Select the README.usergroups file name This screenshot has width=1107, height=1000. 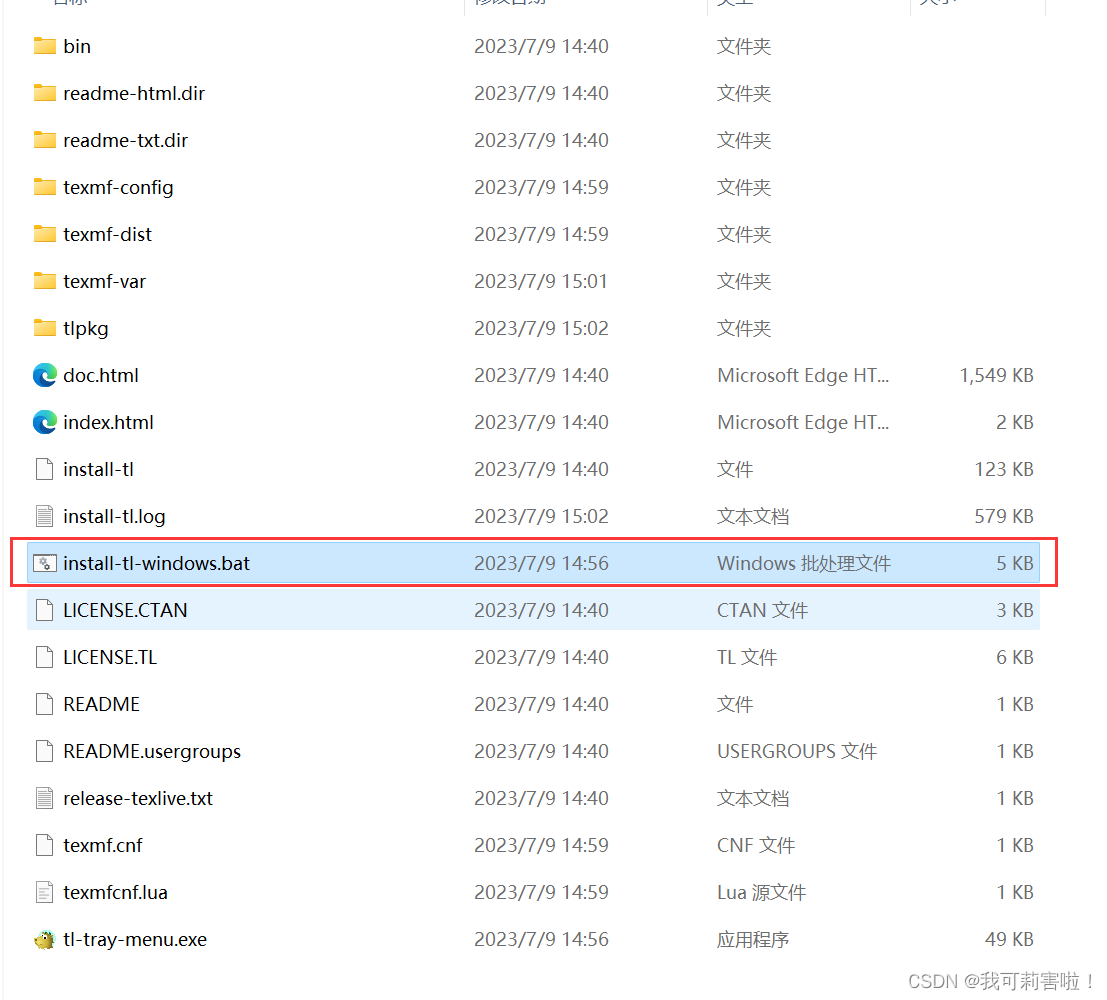(x=152, y=751)
